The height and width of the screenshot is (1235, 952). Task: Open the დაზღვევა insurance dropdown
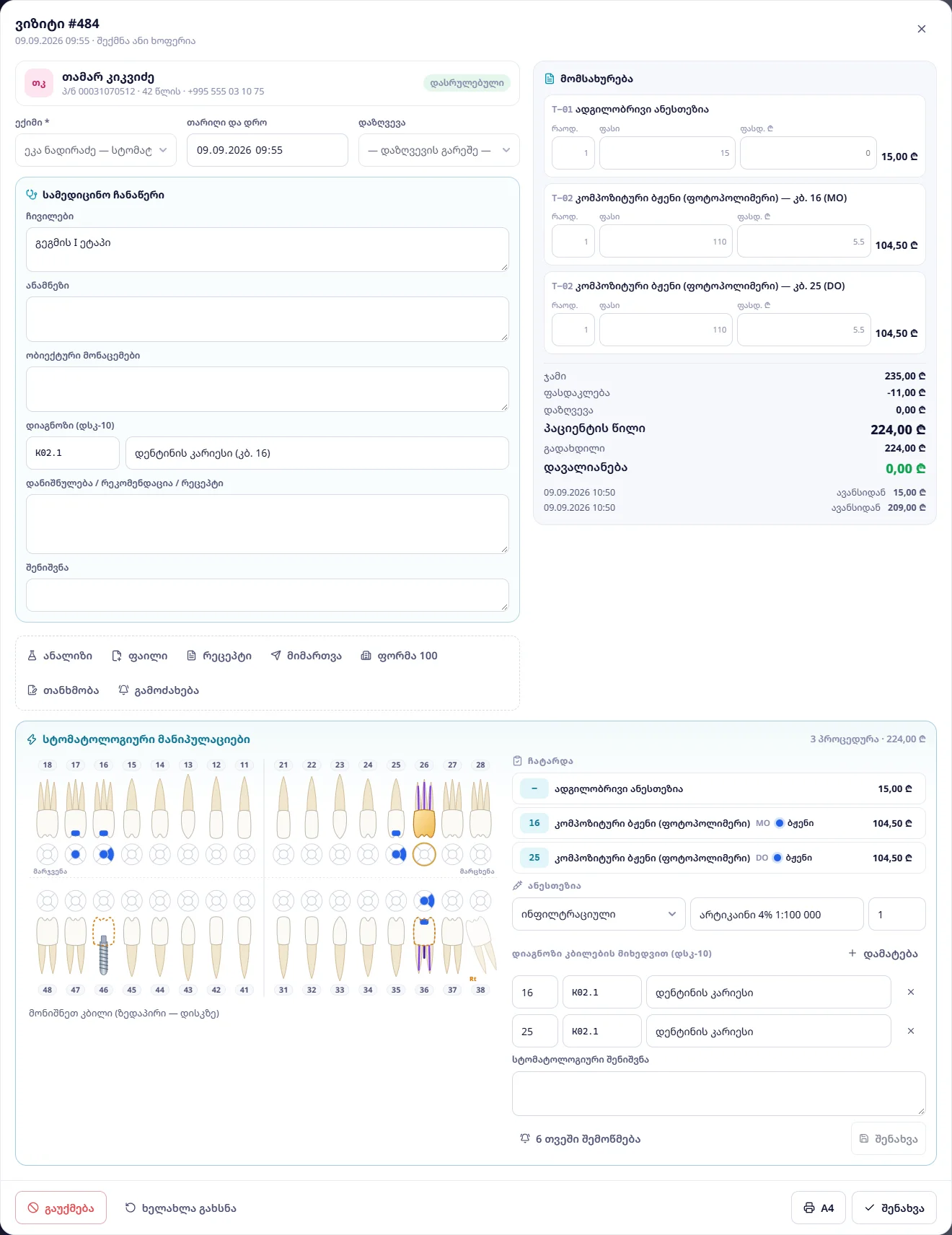tap(439, 150)
